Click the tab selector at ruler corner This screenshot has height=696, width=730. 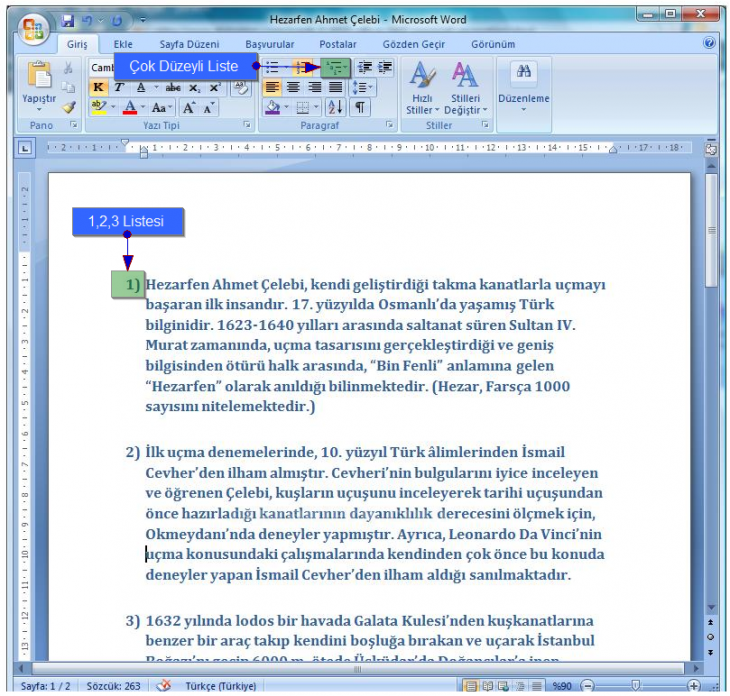coord(25,149)
